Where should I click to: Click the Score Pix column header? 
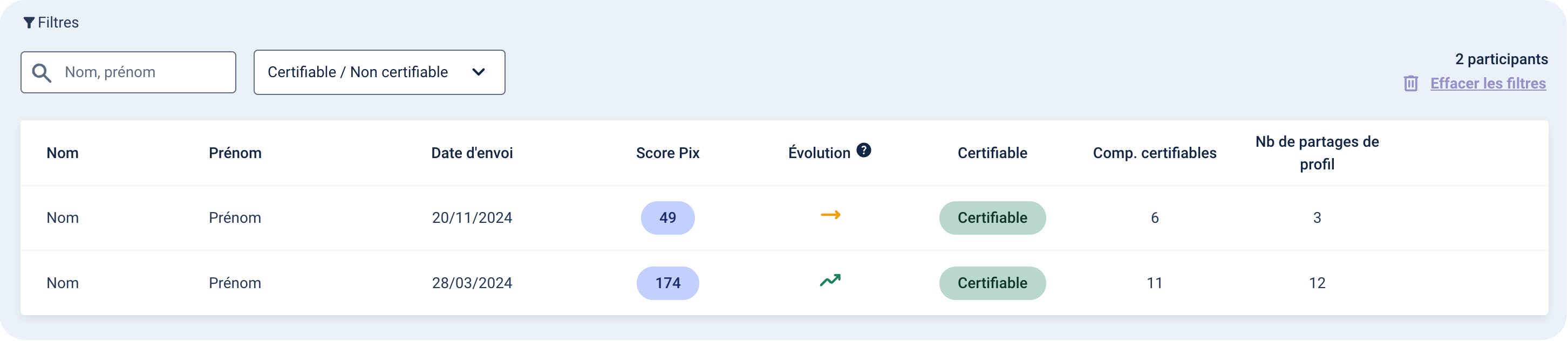tap(668, 153)
